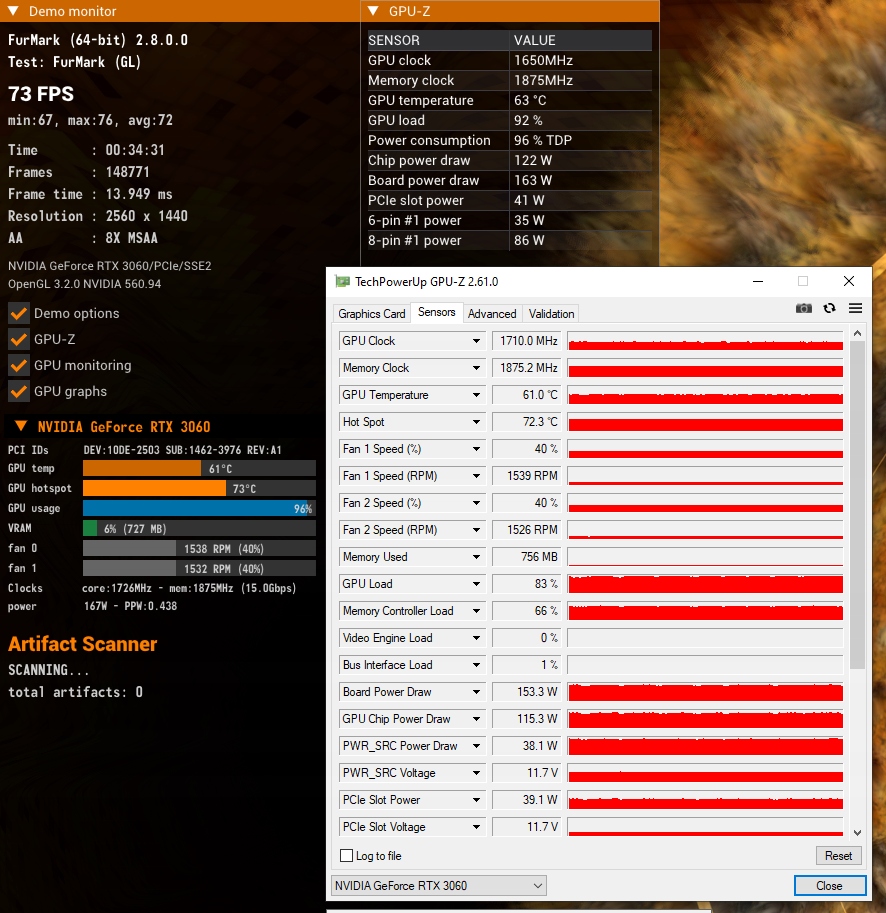Collapse the GPU-Z overlay panel
The height and width of the screenshot is (913, 886).
point(374,11)
